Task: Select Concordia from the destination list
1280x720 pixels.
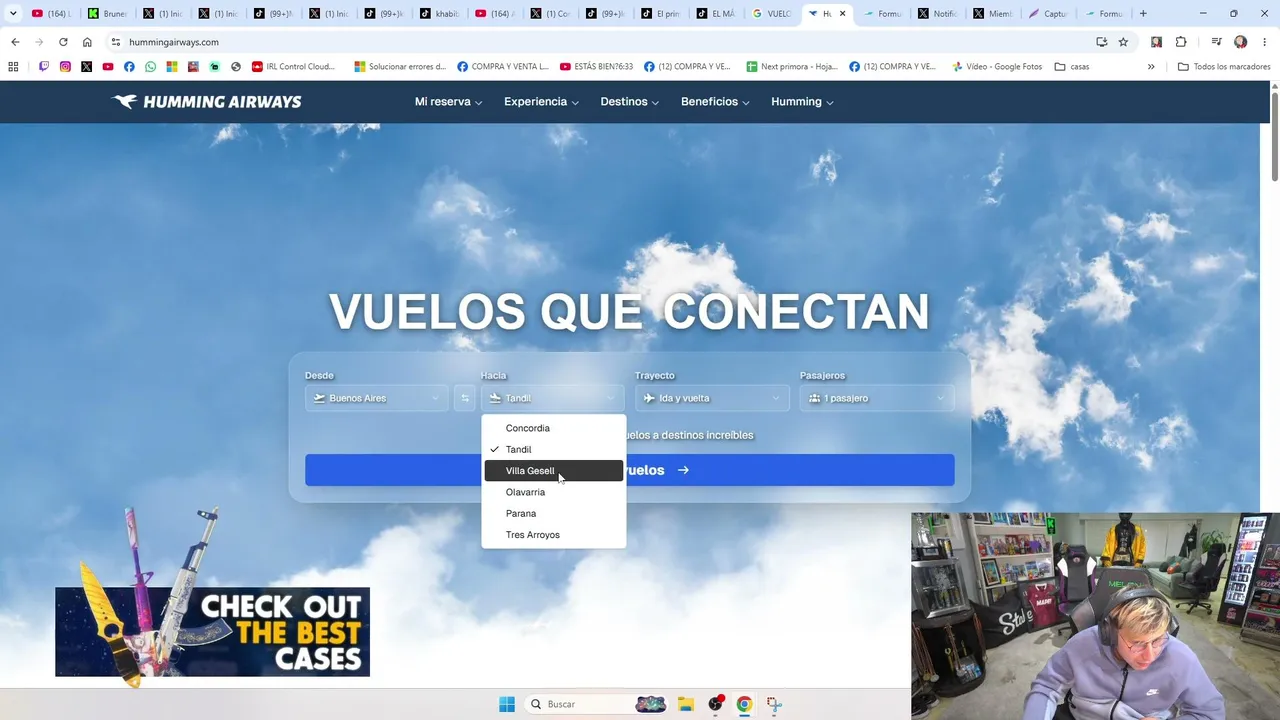Action: [x=553, y=428]
